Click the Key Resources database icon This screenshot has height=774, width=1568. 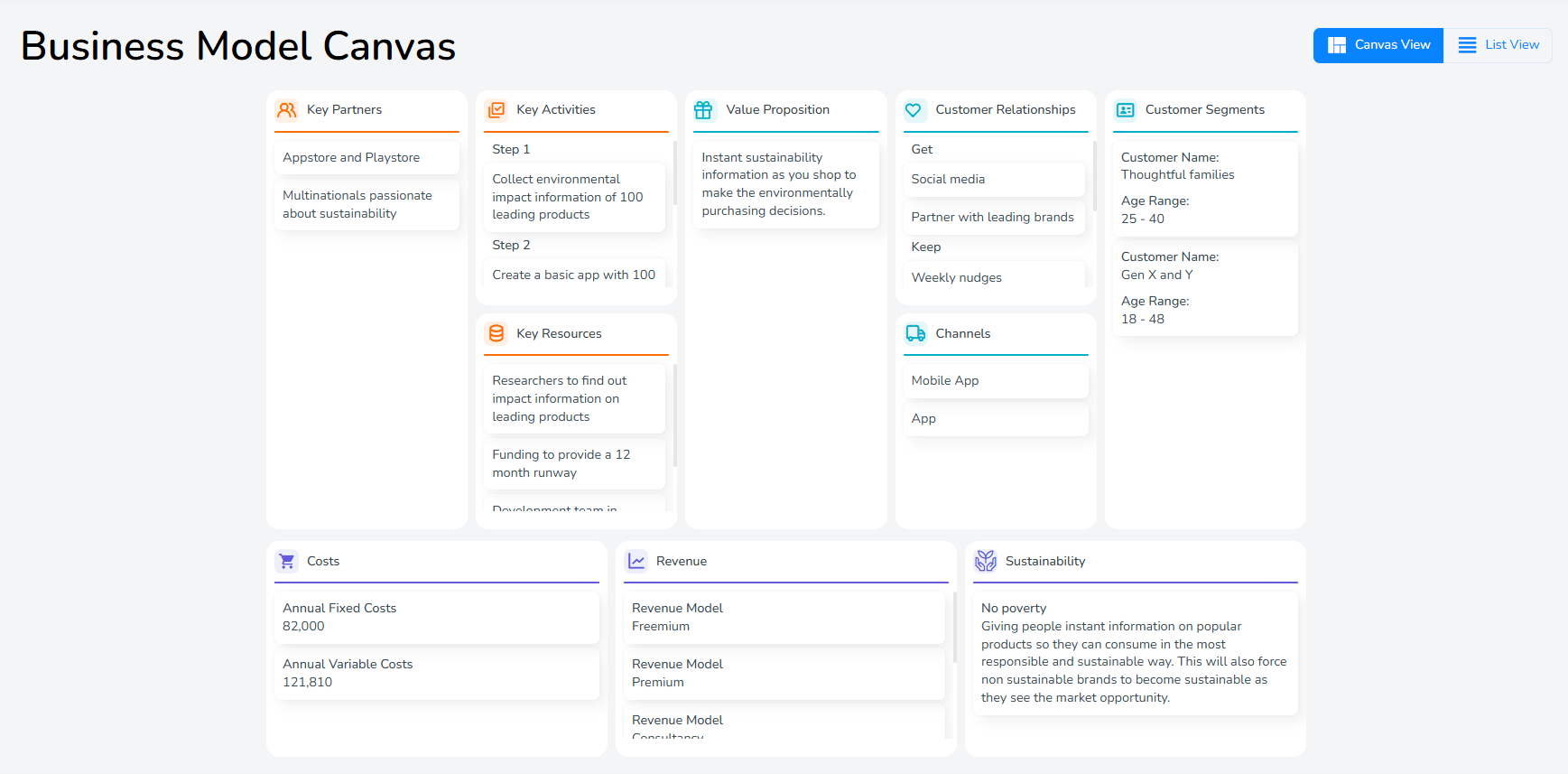[496, 334]
